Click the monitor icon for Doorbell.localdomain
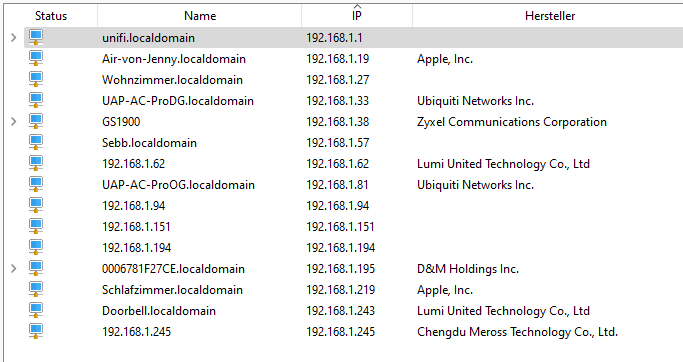 36,311
